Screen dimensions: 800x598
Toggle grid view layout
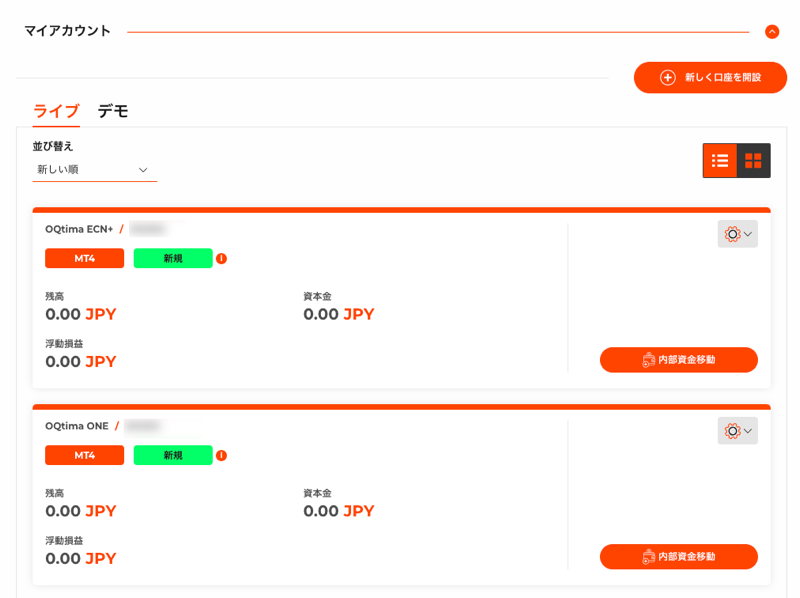754,161
